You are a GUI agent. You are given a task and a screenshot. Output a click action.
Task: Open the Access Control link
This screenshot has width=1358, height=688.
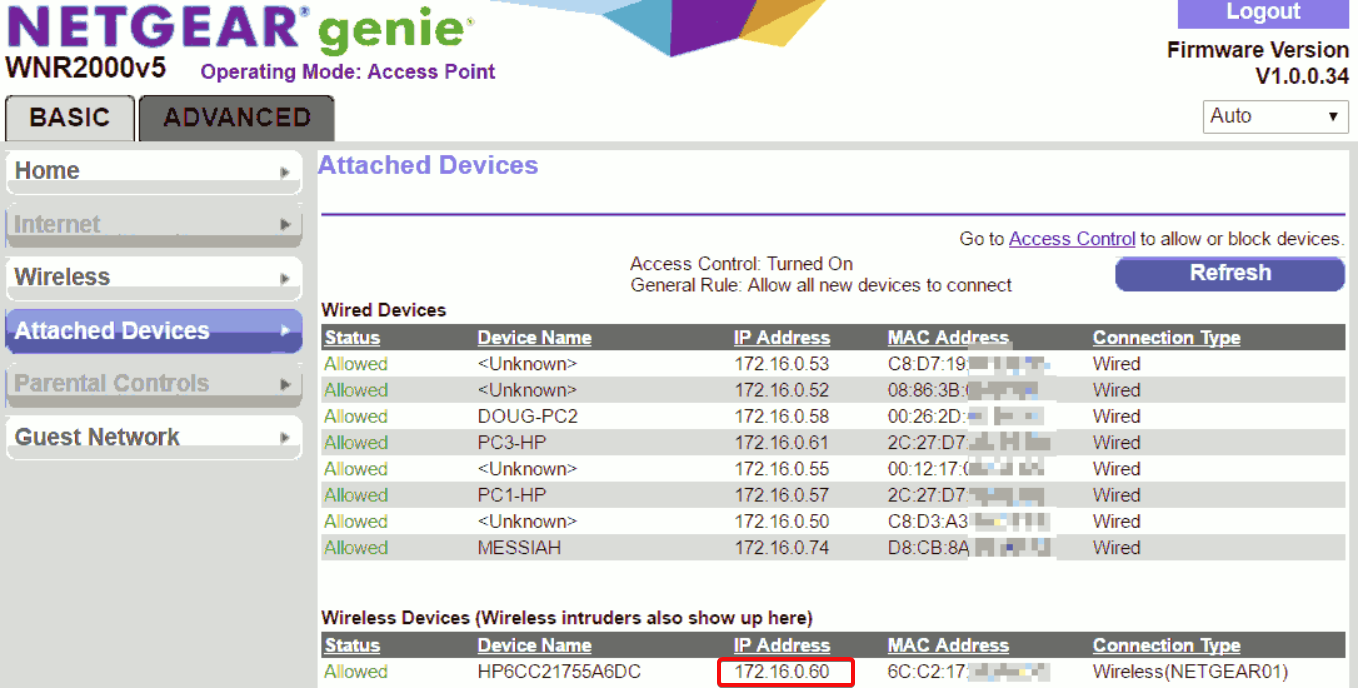coord(1072,239)
